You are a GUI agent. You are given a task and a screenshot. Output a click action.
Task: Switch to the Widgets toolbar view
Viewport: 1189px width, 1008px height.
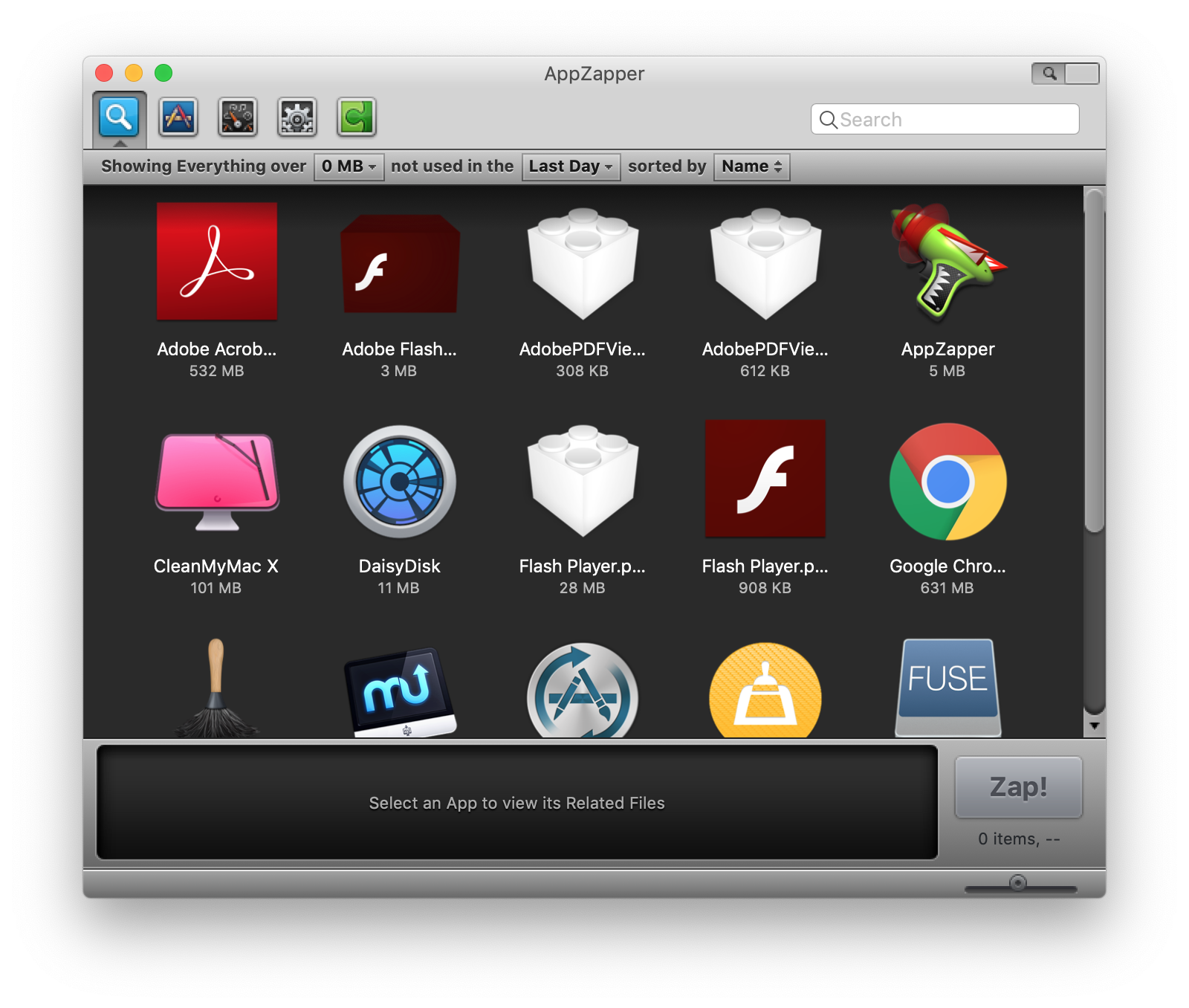[x=238, y=117]
